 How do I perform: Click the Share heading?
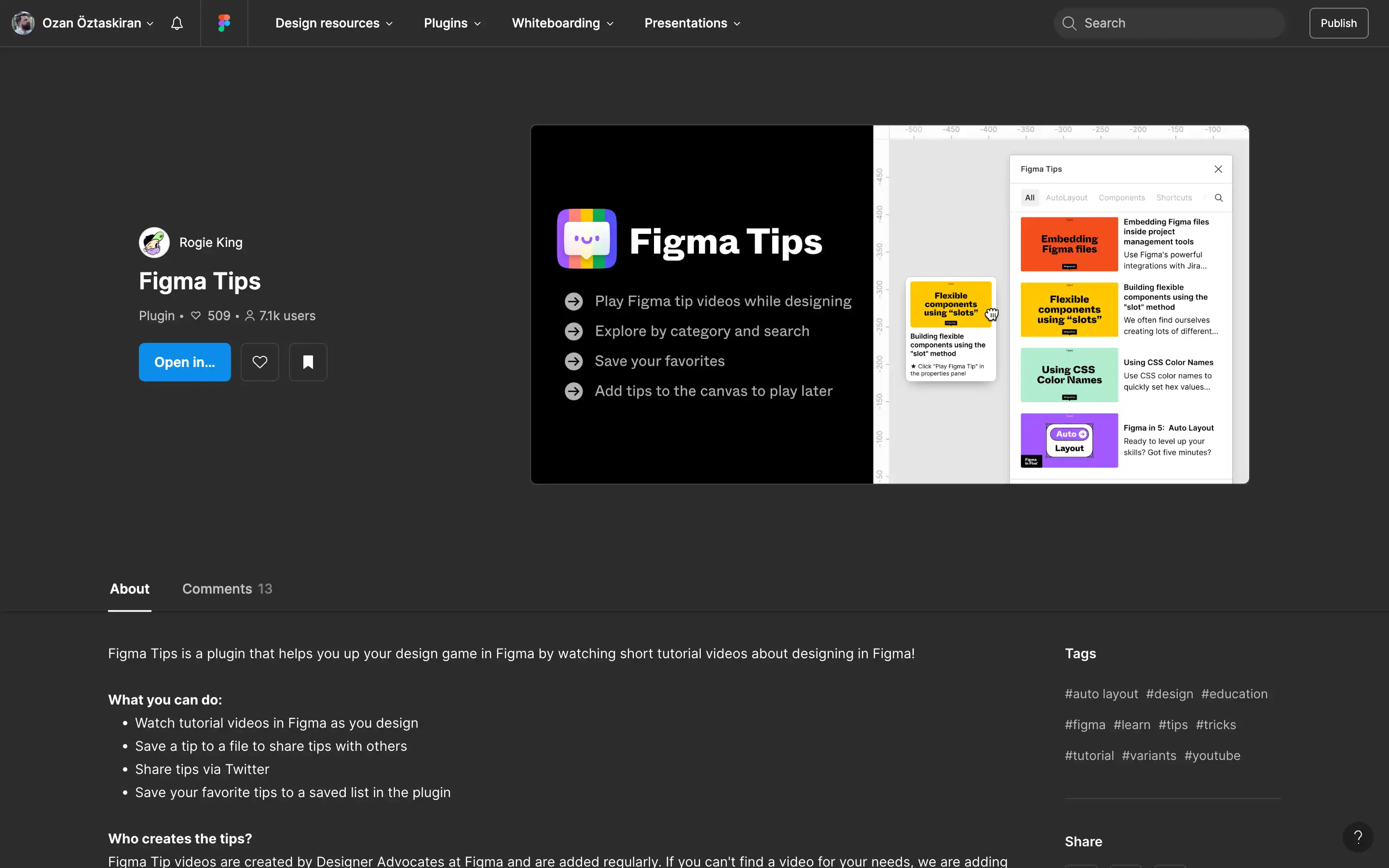point(1083,841)
